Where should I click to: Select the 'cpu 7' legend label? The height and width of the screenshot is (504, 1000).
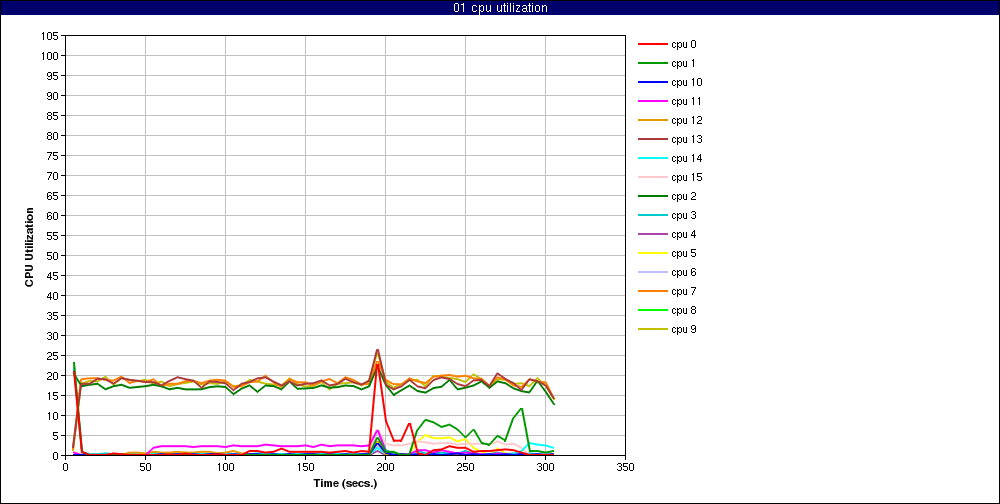(684, 292)
